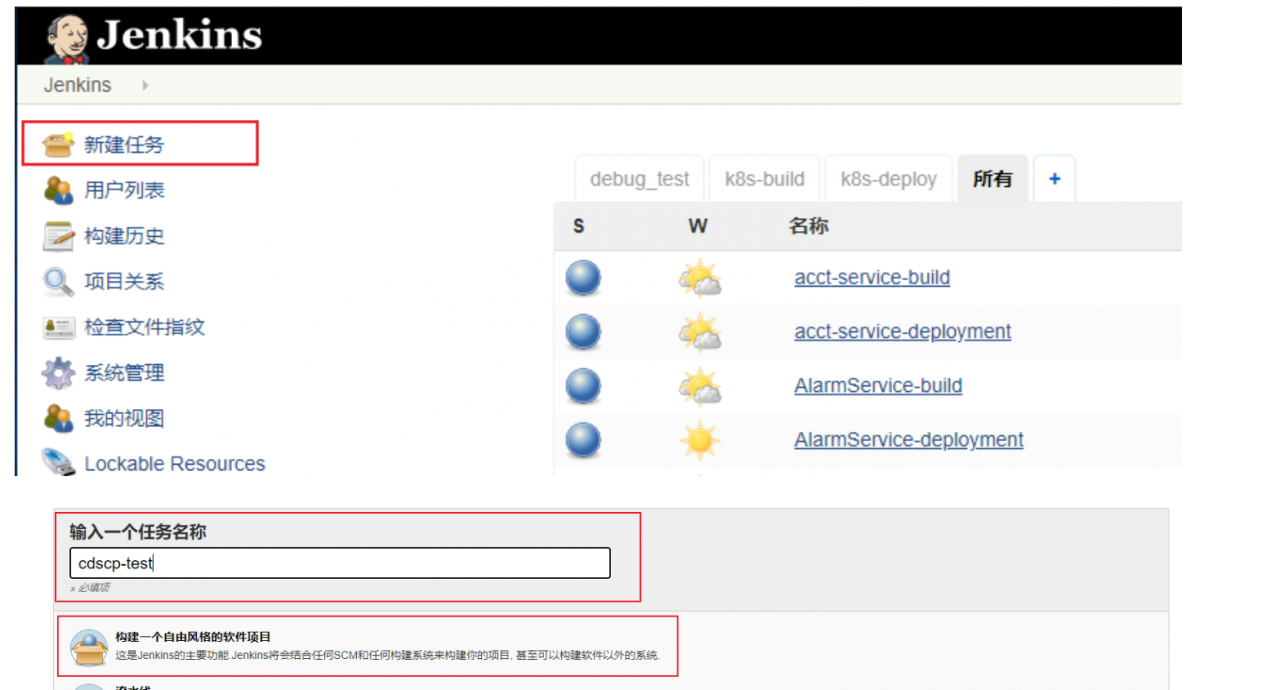The image size is (1280, 690).
Task: Open the acct-service-deployment job
Action: pyautogui.click(x=903, y=332)
